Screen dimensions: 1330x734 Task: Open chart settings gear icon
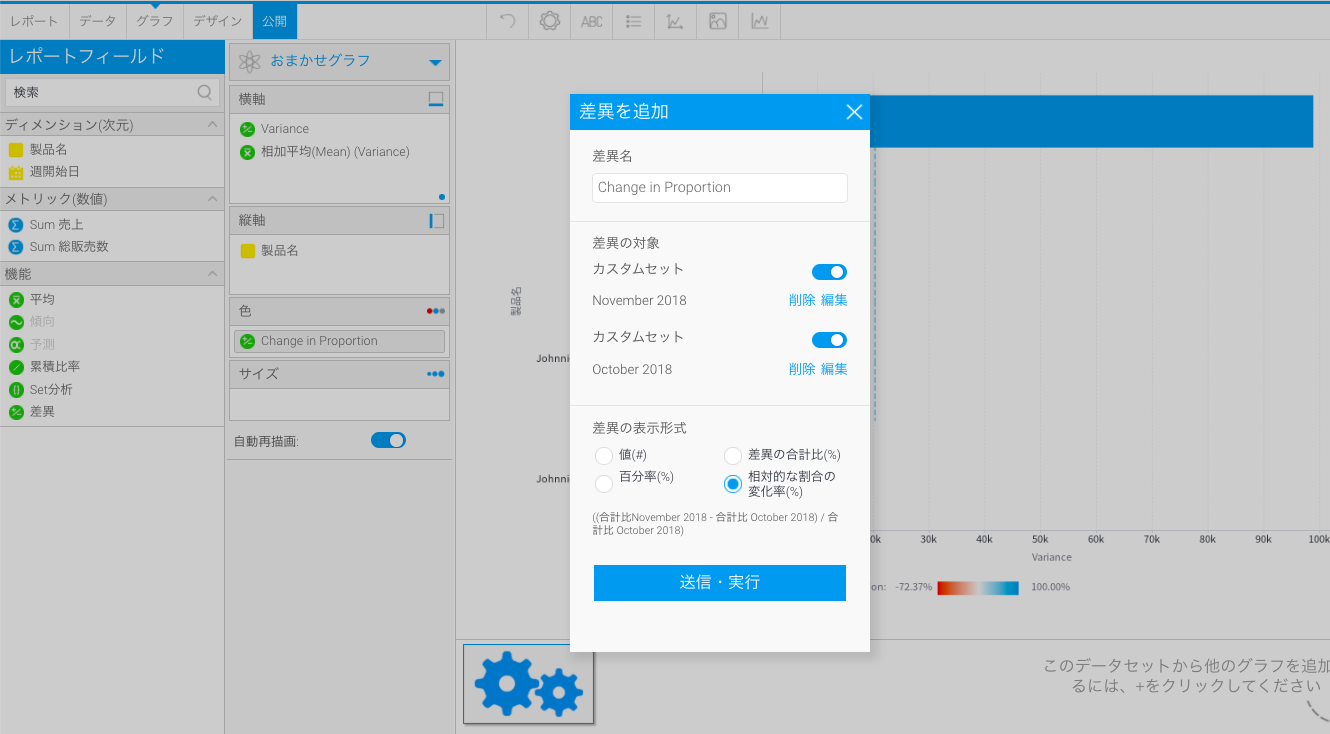(x=549, y=21)
